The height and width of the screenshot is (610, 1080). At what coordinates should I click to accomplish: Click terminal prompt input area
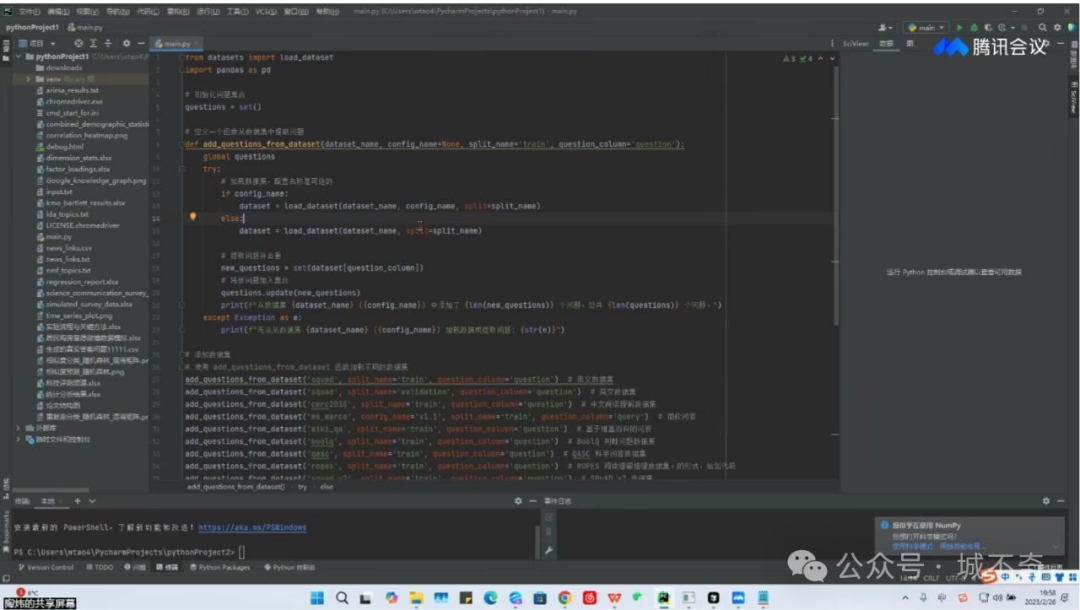coord(242,552)
